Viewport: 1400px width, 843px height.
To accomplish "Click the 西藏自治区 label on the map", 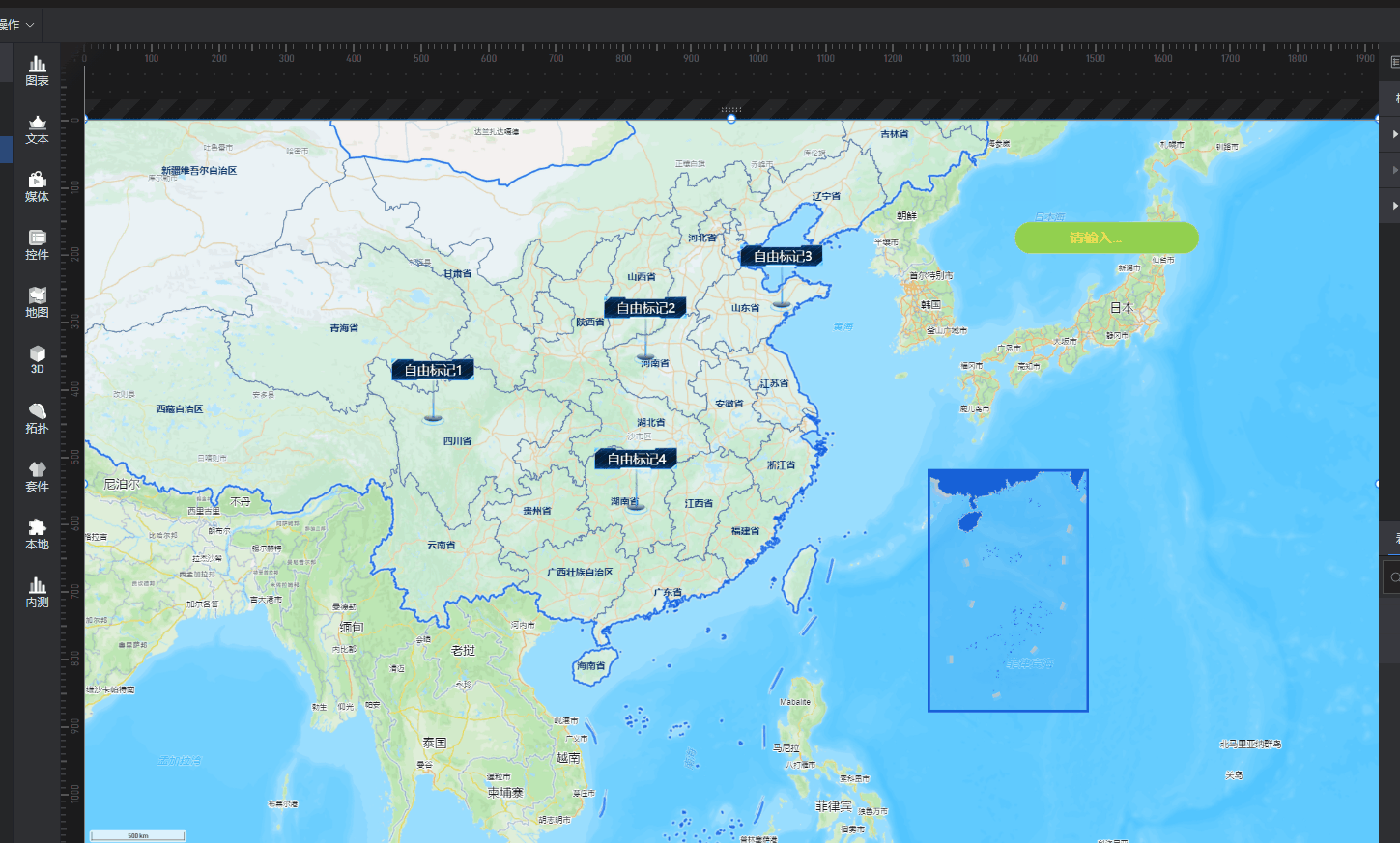I will (x=180, y=409).
